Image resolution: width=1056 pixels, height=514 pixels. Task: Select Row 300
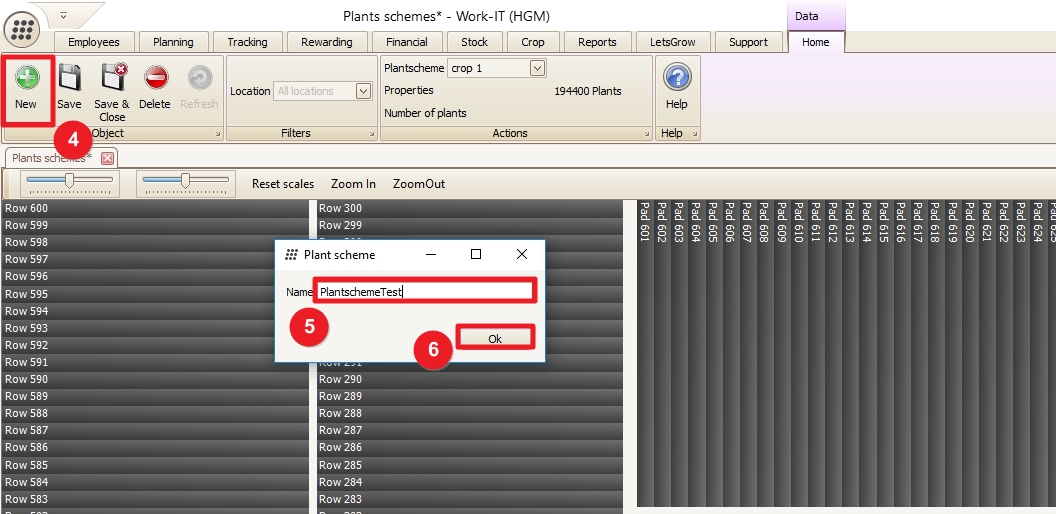coord(470,208)
